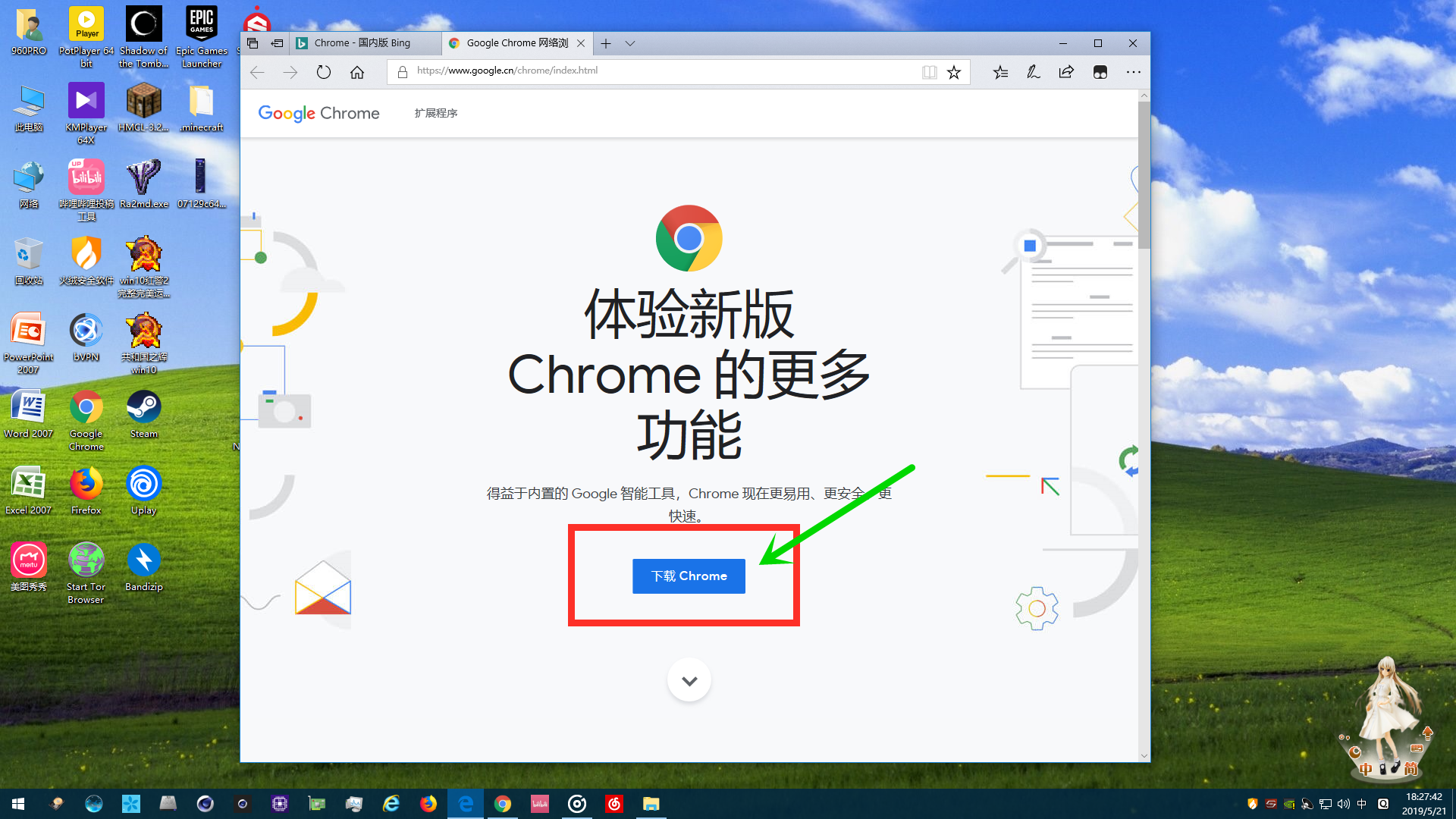
Task: Click the Edge refresh page icon
Action: [x=324, y=72]
